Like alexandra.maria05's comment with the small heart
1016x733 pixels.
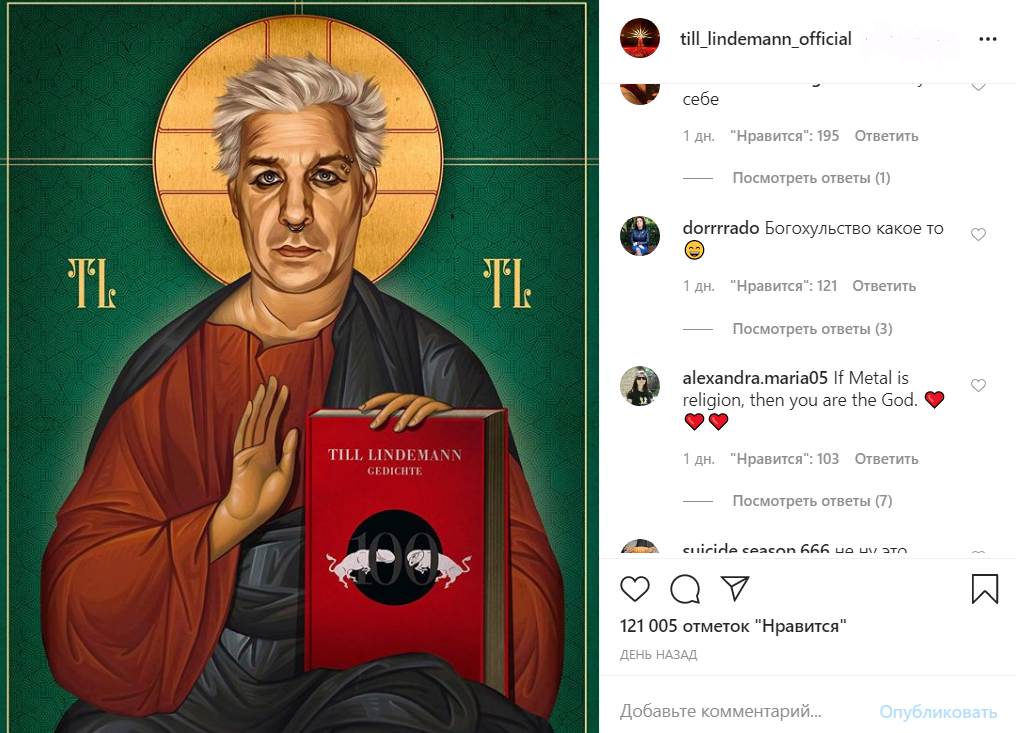point(978,385)
